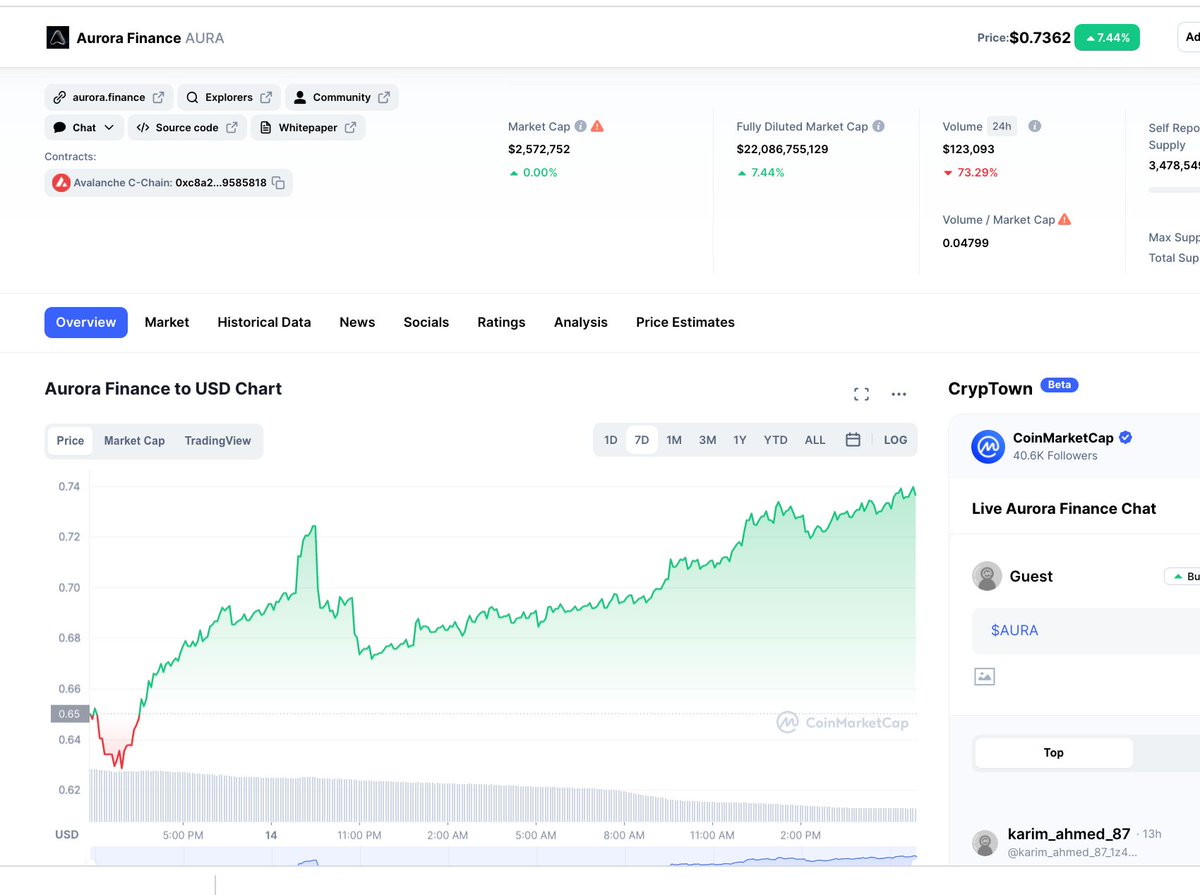Click the CoinMarketCap avatar in CrypTown
1200x895 pixels.
pyautogui.click(x=988, y=446)
